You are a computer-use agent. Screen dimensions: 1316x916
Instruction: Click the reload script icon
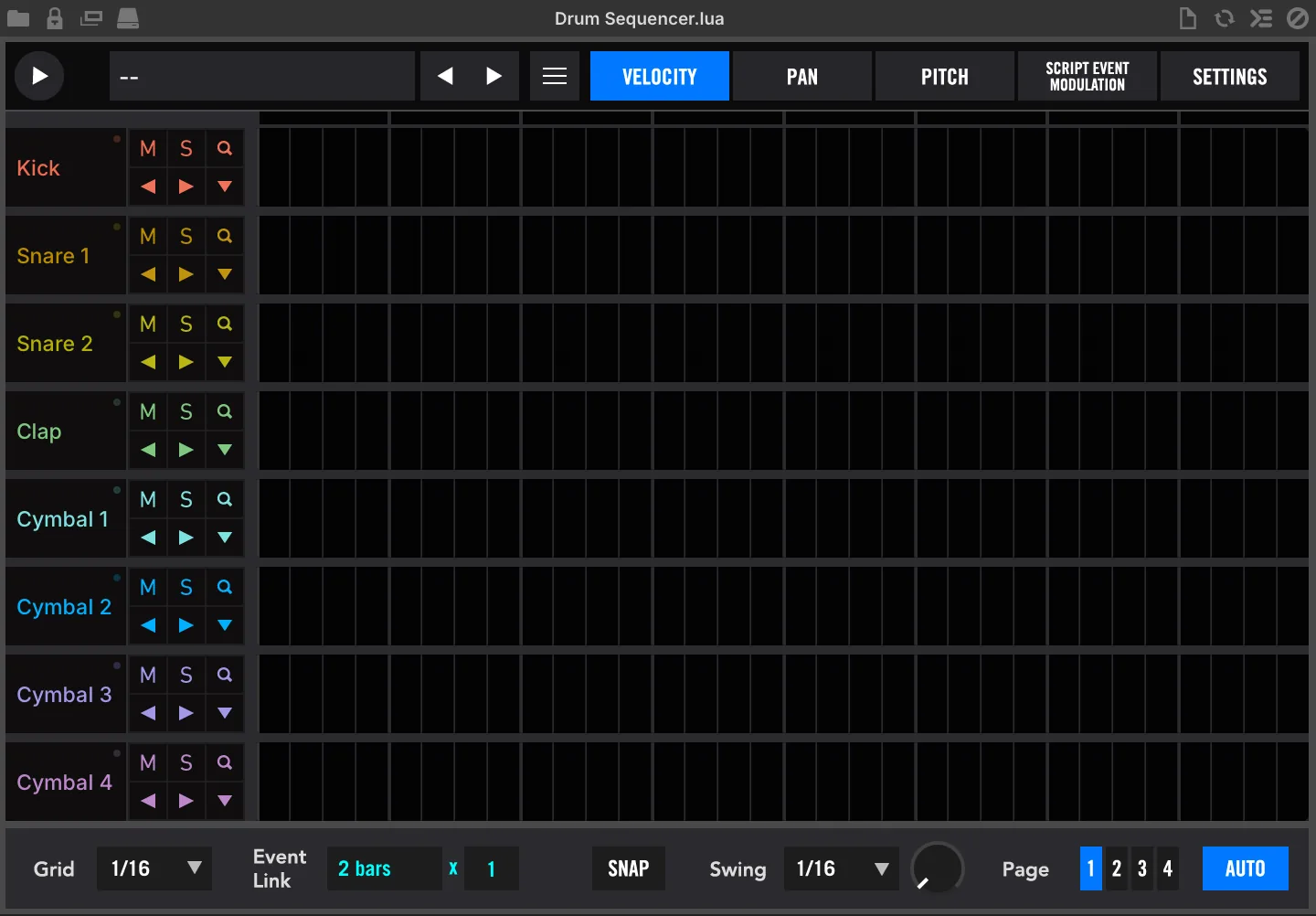click(1225, 18)
